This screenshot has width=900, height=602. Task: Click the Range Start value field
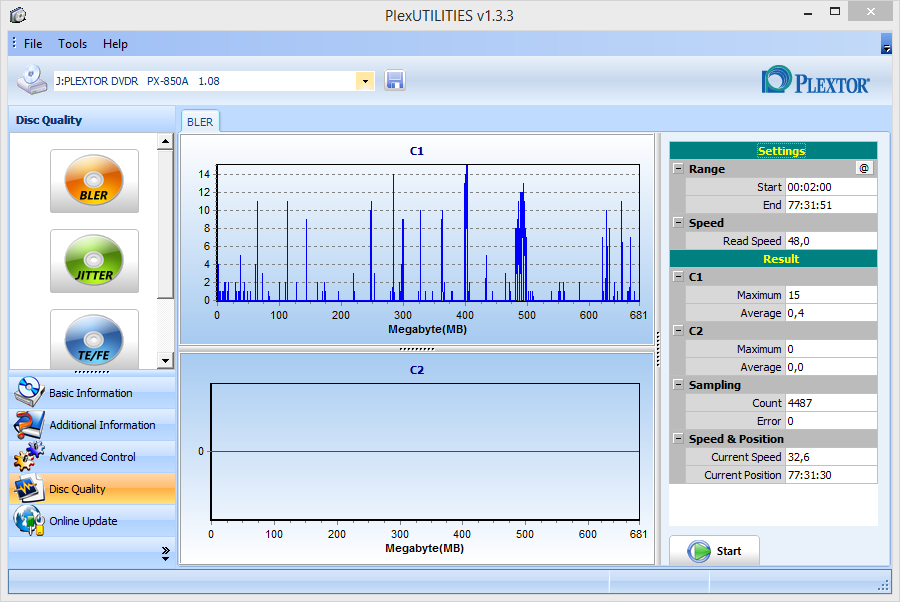831,187
